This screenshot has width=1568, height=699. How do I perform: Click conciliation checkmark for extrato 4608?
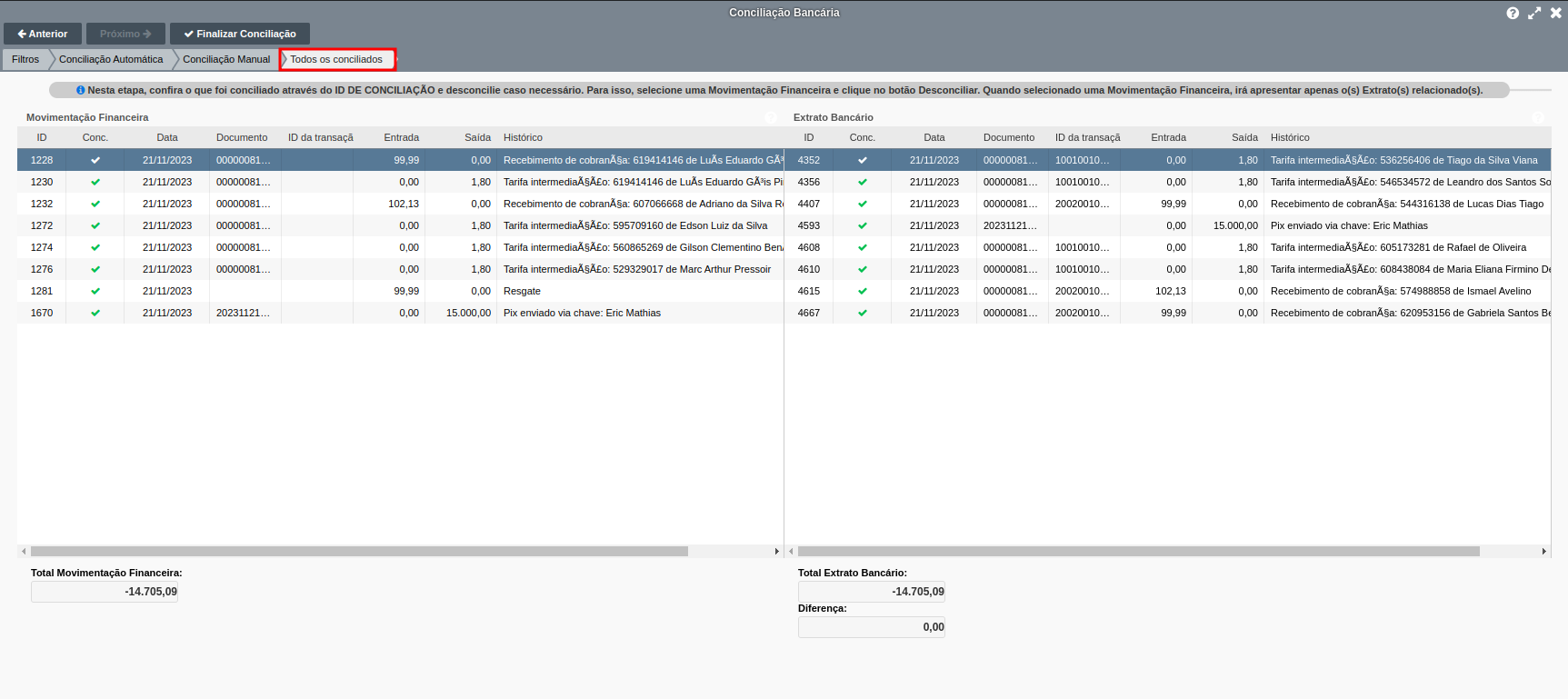863,247
